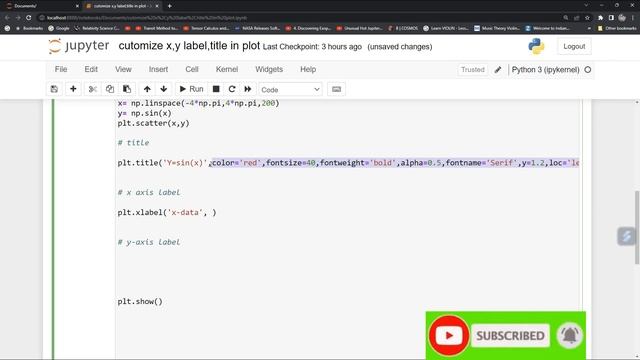Click the plt.xlabel('x-data', ) line

167,212
